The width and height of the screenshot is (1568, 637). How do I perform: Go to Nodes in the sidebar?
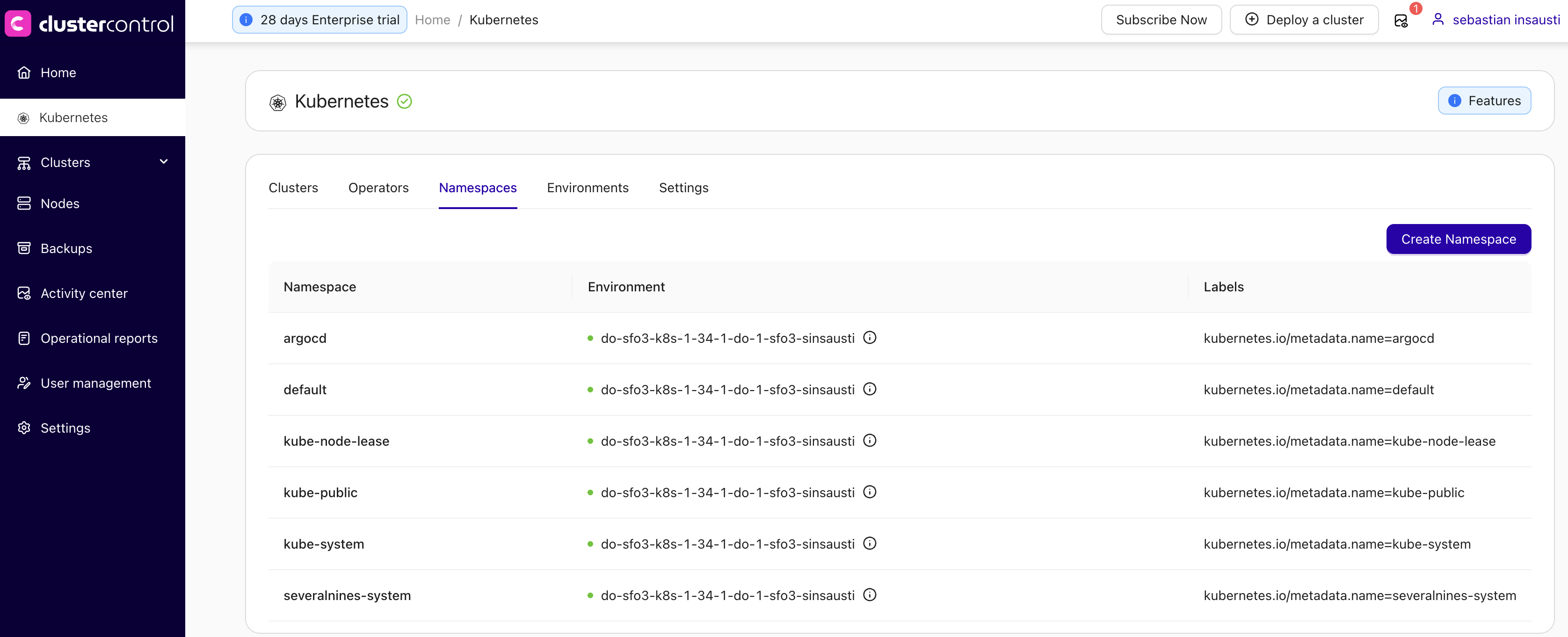(x=93, y=203)
